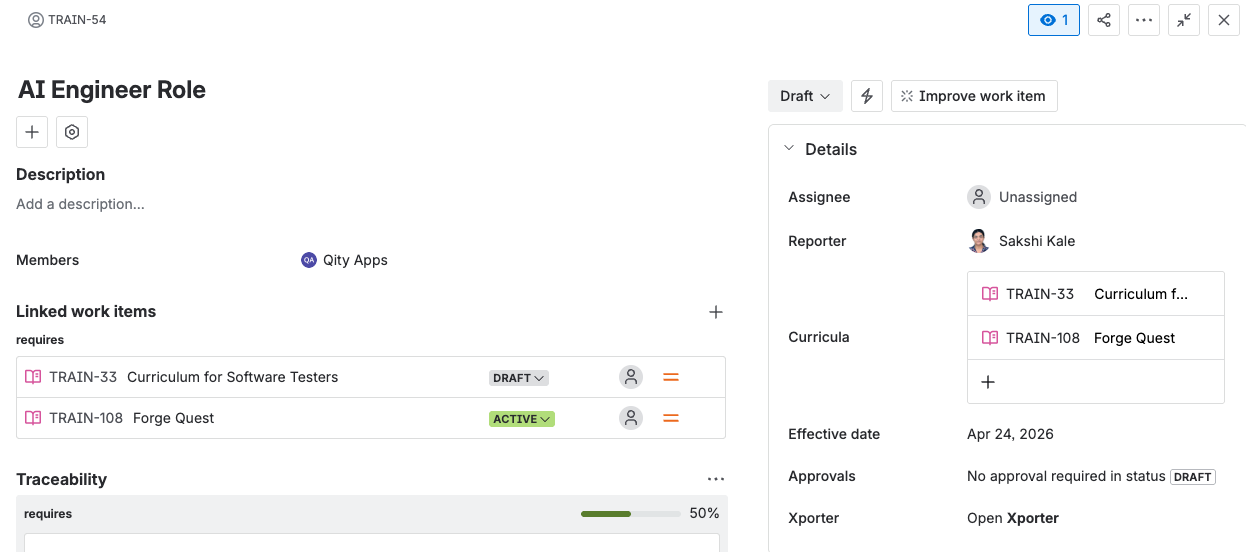Open the three-dot more actions menu
Image resolution: width=1246 pixels, height=552 pixels.
[x=1144, y=20]
